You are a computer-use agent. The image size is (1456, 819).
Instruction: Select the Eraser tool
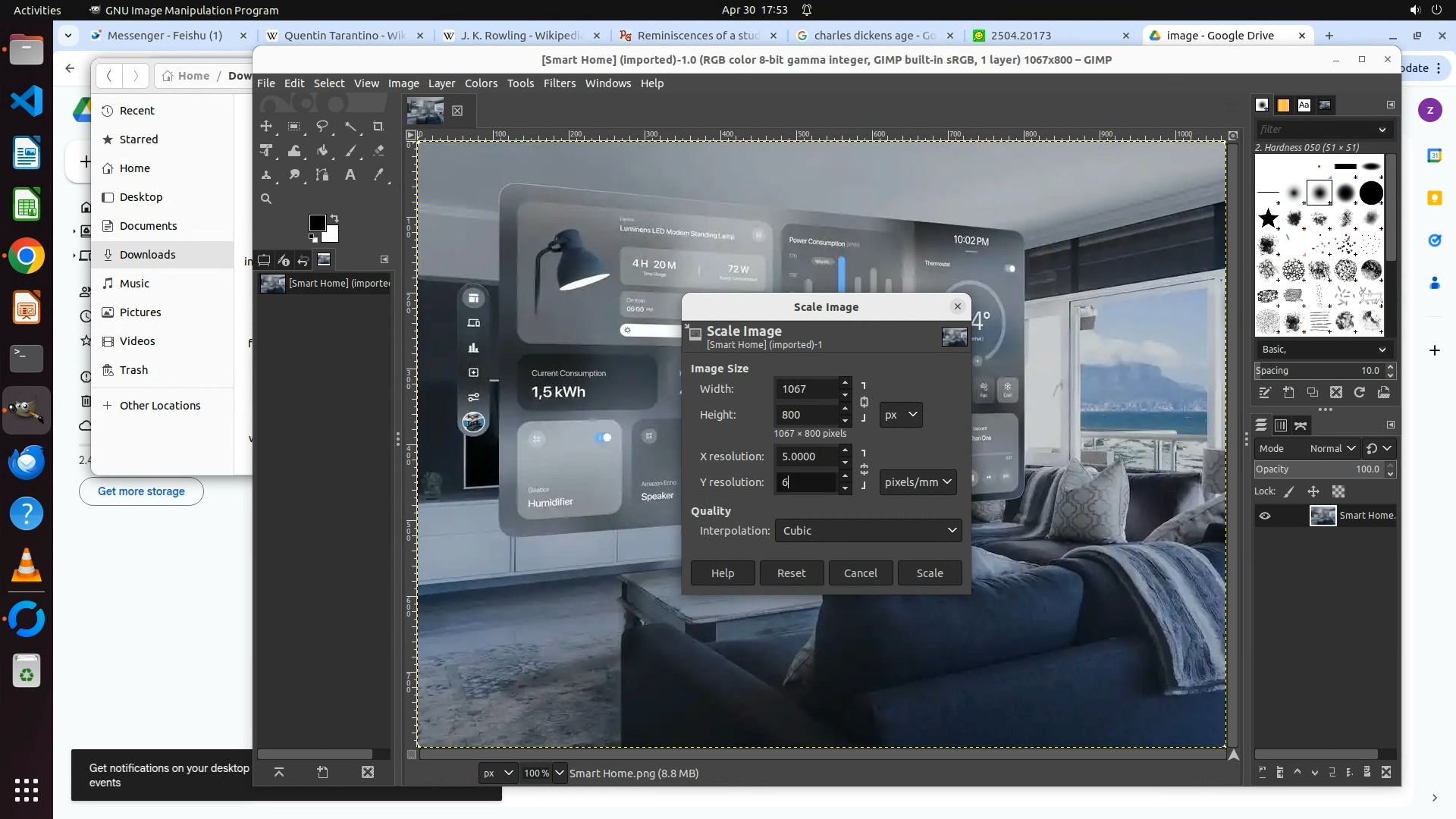[x=378, y=151]
